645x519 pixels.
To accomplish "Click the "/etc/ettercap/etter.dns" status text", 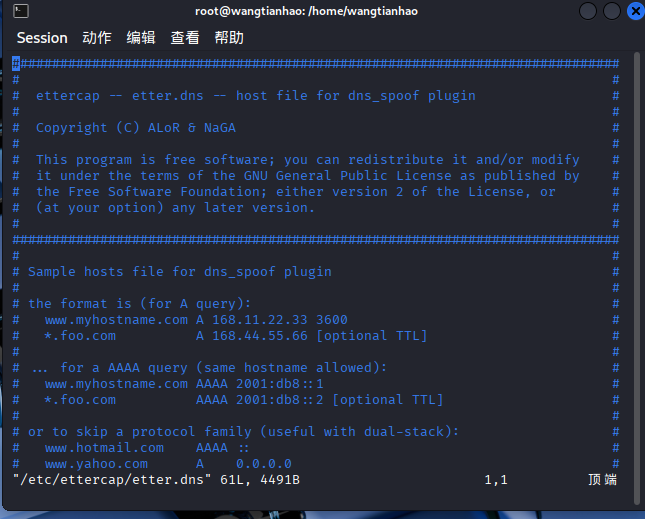I will [111, 480].
